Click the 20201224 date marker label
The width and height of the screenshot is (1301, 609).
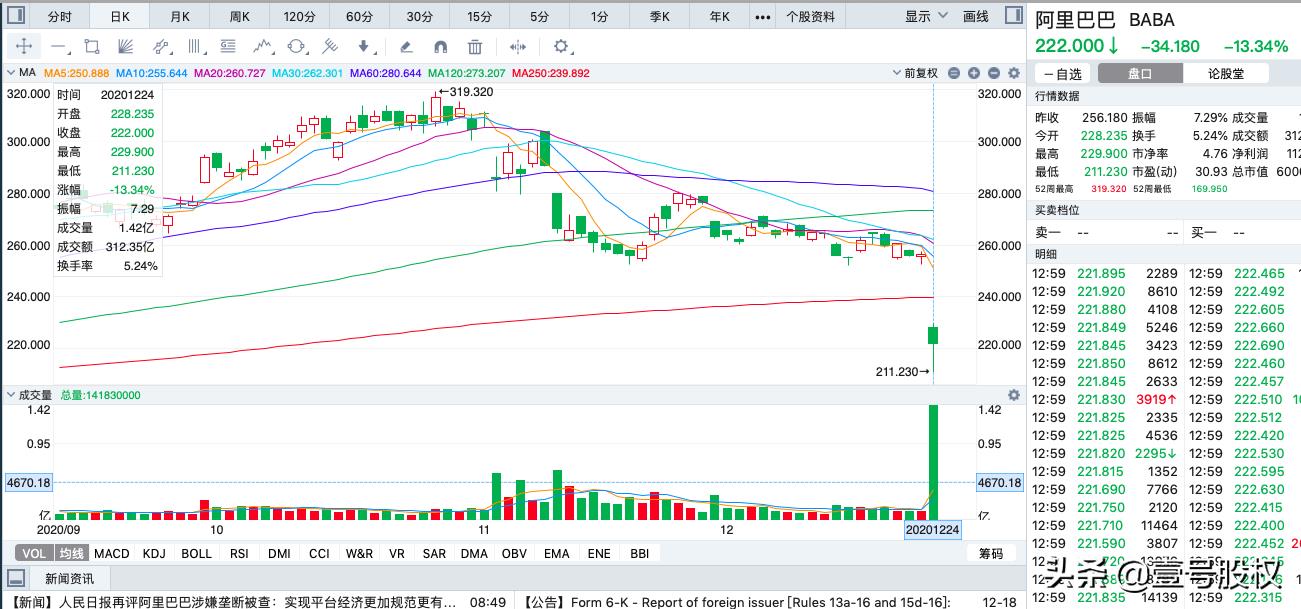point(932,529)
